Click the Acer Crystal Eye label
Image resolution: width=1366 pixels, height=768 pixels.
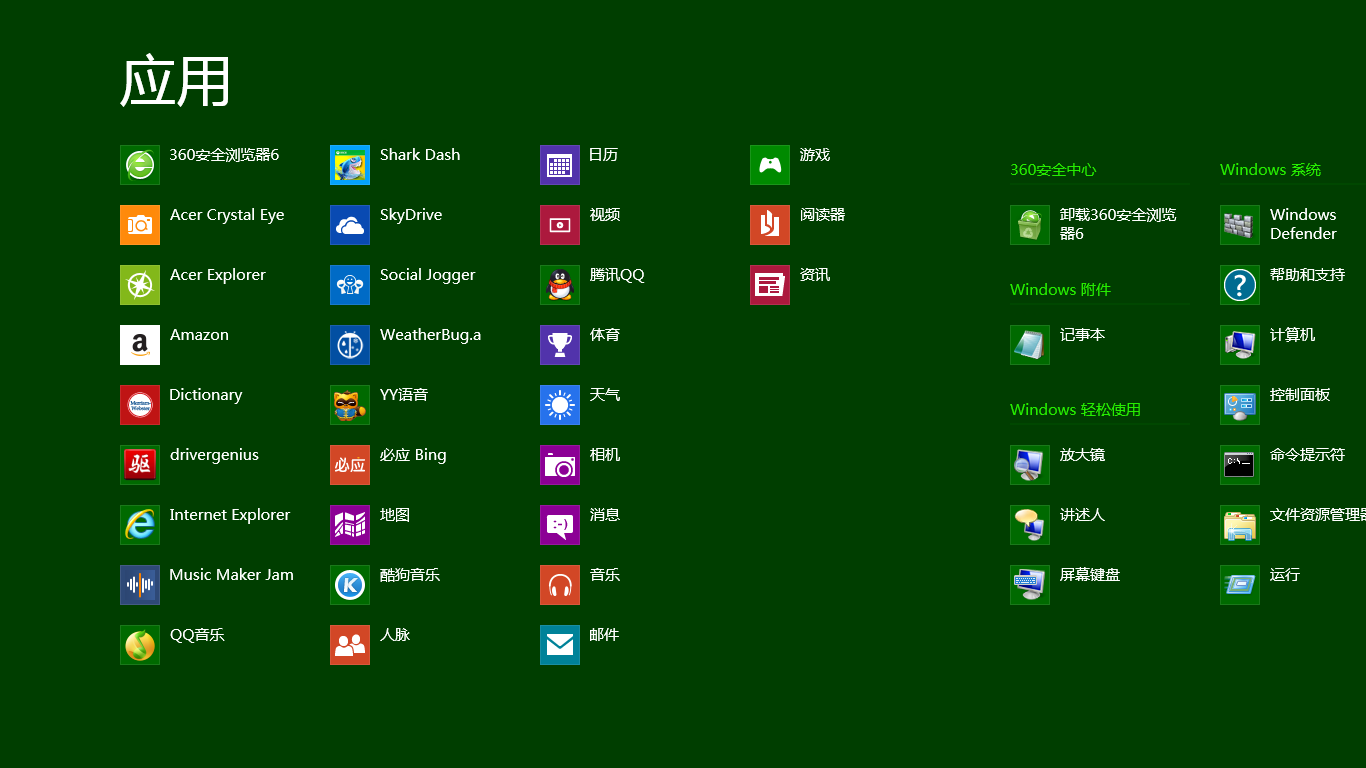pyautogui.click(x=227, y=215)
